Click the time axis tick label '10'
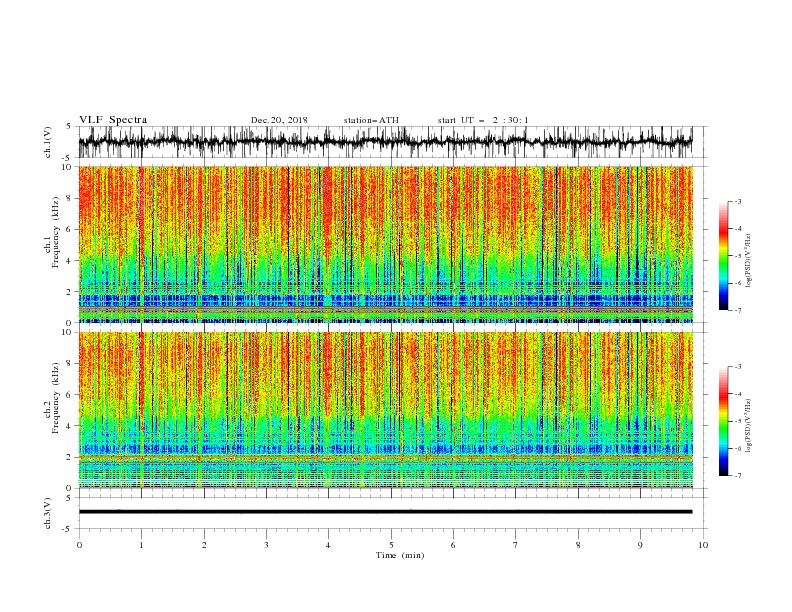Screen dimensions: 792x612 coord(703,545)
